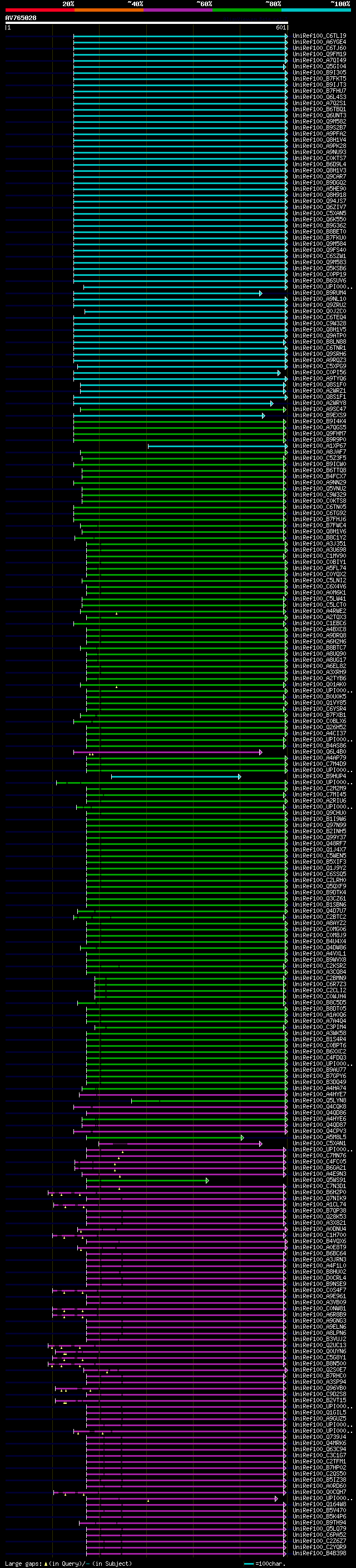Open hit UniRef100_Q9FM19
Viewport: 356px width, 1568px height.
point(319,54)
